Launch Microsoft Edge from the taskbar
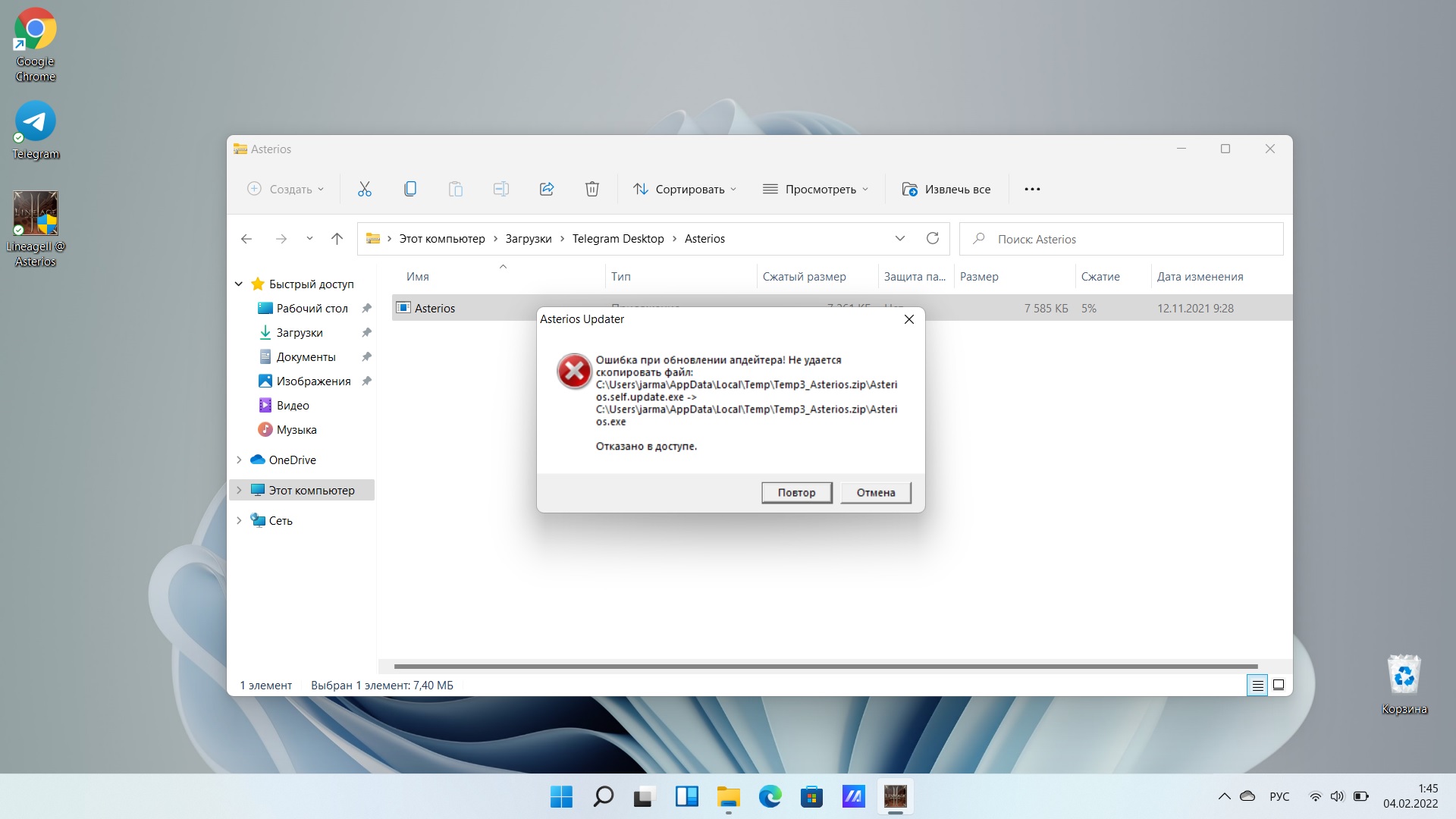The height and width of the screenshot is (819, 1456). tap(770, 796)
